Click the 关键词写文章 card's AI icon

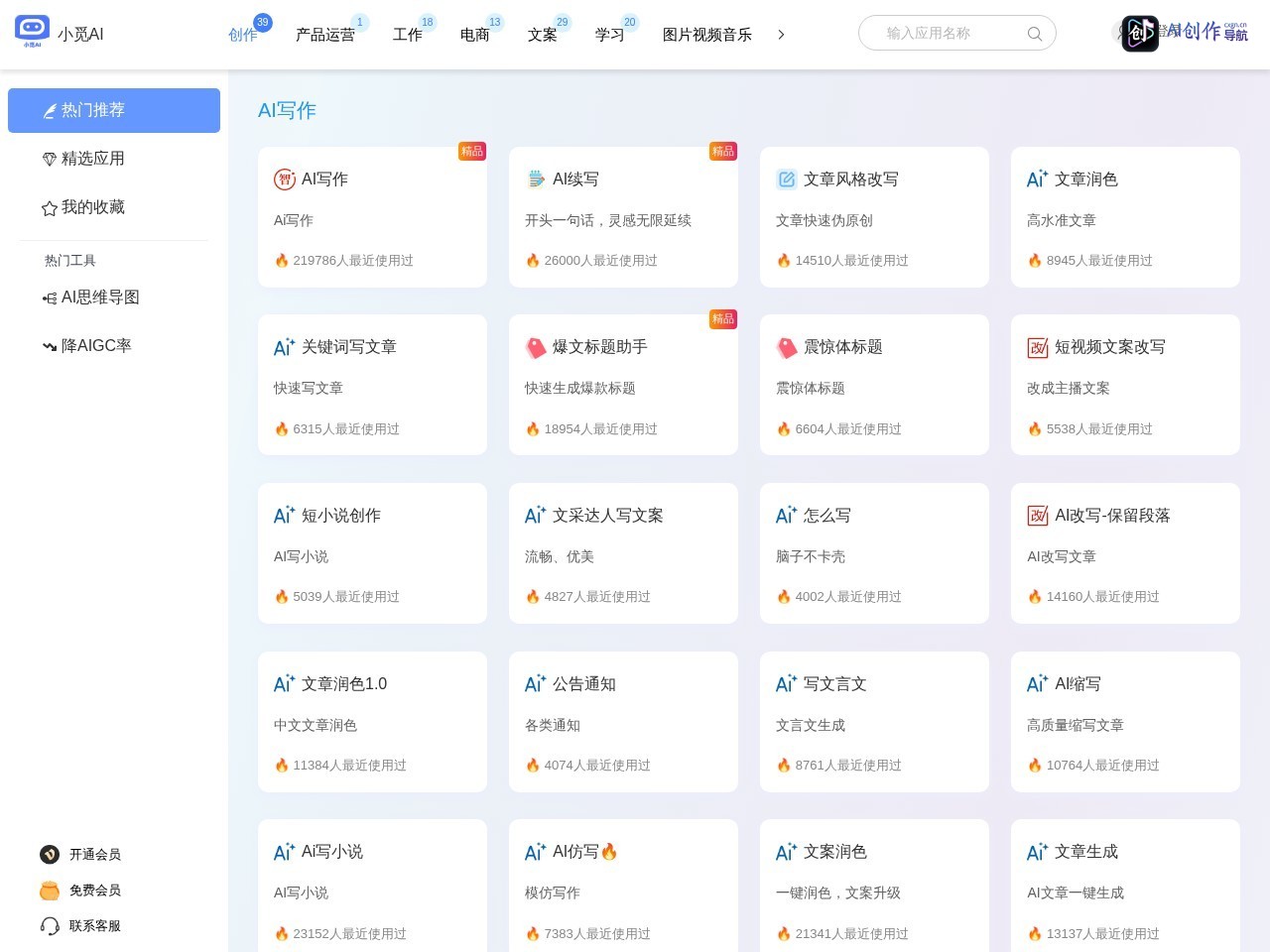tap(285, 347)
